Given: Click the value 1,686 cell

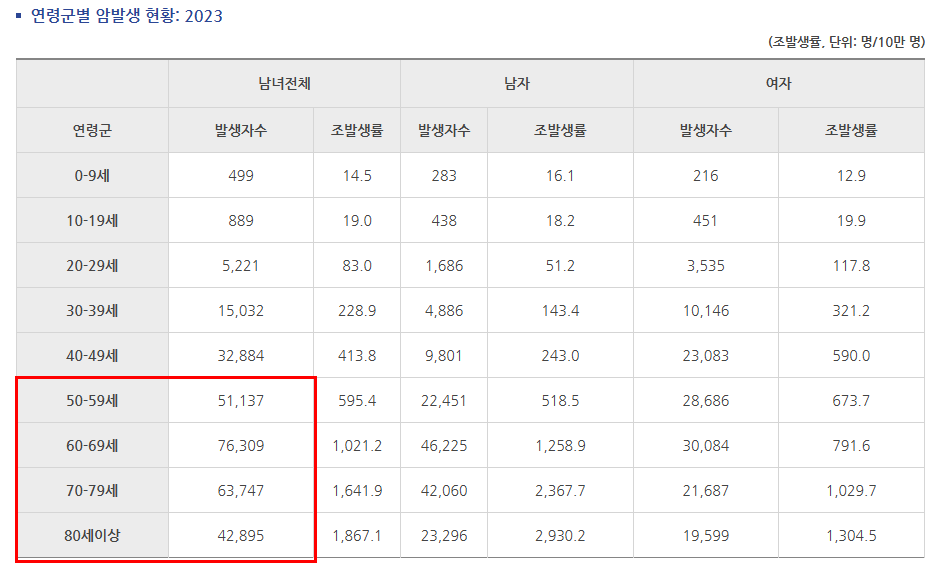Looking at the screenshot, I should tap(444, 266).
